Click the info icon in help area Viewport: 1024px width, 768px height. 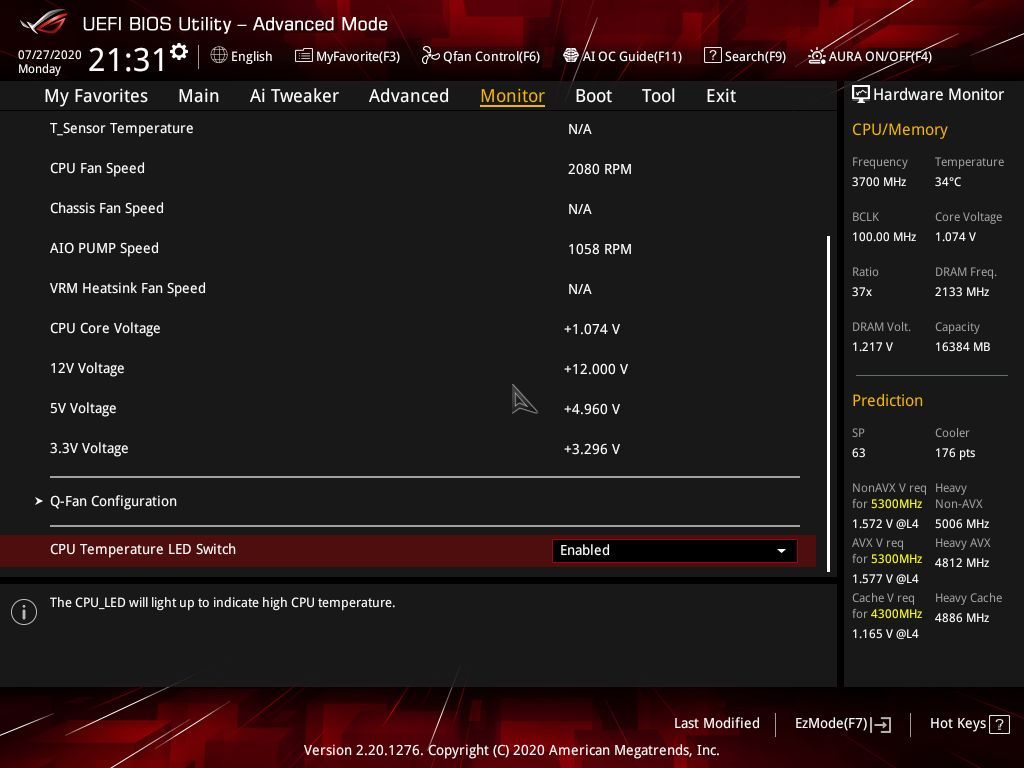[24, 612]
